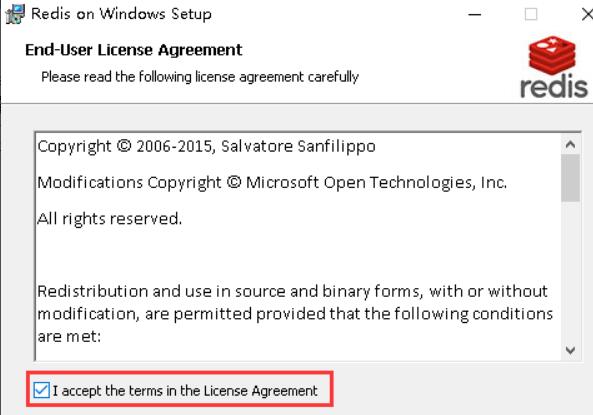Click the license scrollbar up arrow
Image resolution: width=593 pixels, height=415 pixels.
pyautogui.click(x=570, y=145)
